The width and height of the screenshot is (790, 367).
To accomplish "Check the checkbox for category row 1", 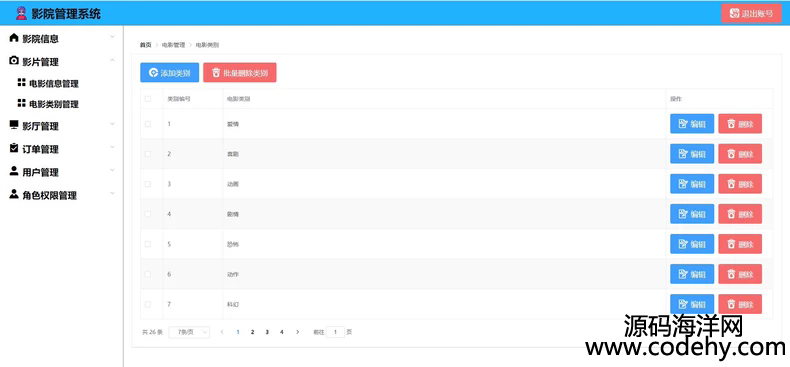I will (148, 124).
